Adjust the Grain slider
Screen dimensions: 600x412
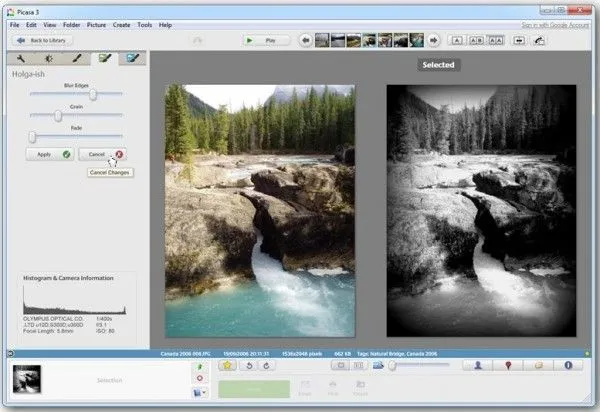click(x=58, y=115)
